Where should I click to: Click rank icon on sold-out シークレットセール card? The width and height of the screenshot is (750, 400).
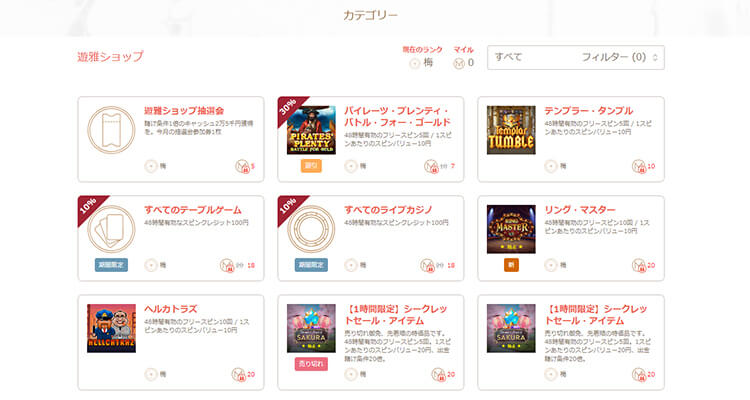tap(351, 374)
